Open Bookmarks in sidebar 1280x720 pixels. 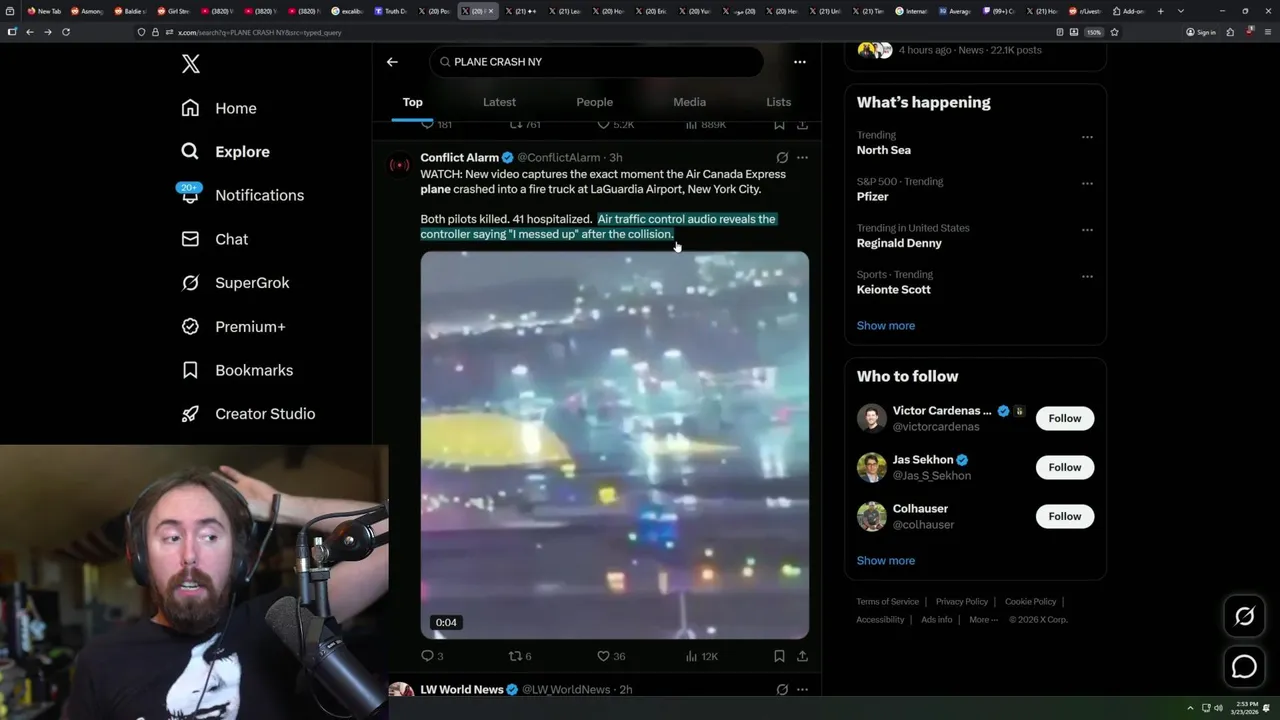tap(237, 370)
